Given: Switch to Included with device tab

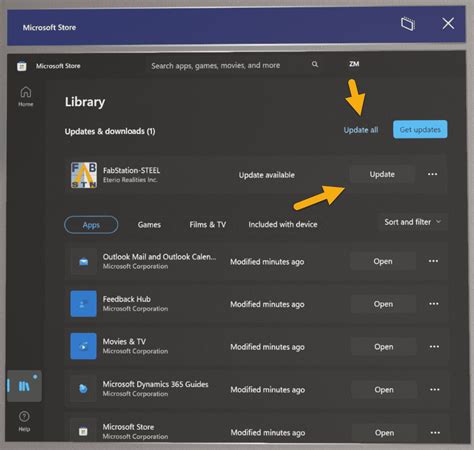Looking at the screenshot, I should (x=283, y=225).
